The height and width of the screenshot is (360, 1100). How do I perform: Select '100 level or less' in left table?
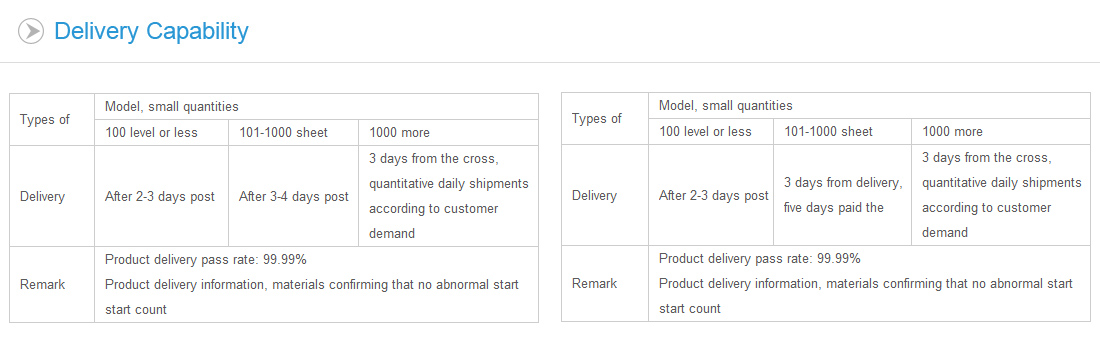tap(161, 133)
